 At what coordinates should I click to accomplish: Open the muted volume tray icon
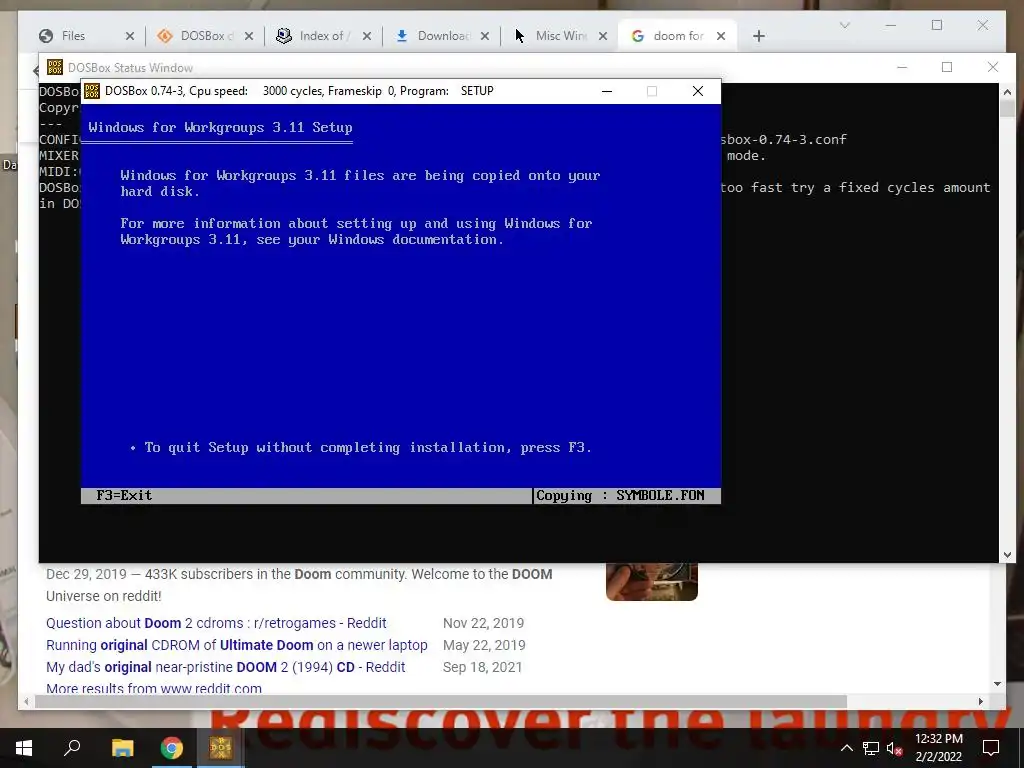click(x=894, y=748)
